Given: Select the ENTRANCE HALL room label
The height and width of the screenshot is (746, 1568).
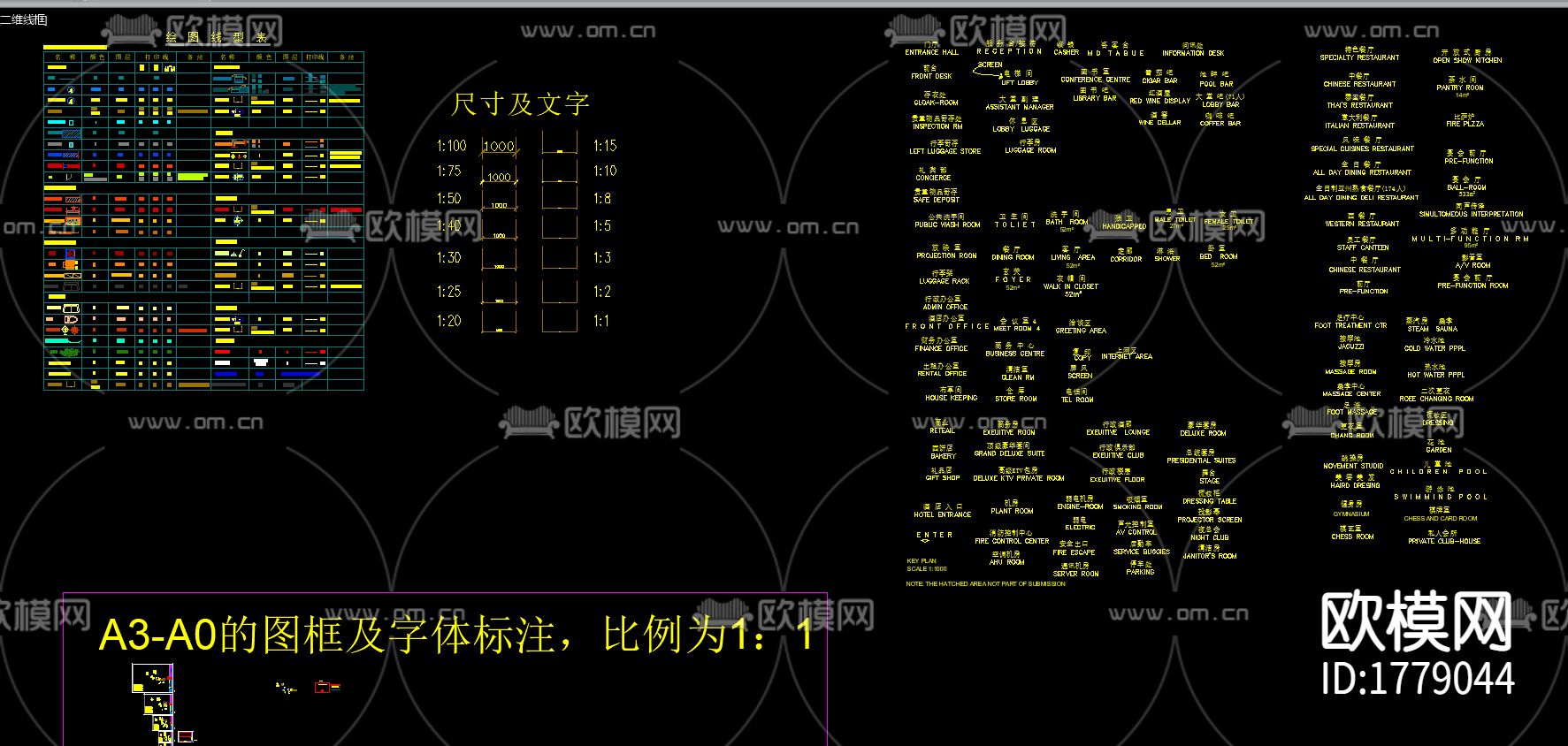Looking at the screenshot, I should [x=931, y=53].
